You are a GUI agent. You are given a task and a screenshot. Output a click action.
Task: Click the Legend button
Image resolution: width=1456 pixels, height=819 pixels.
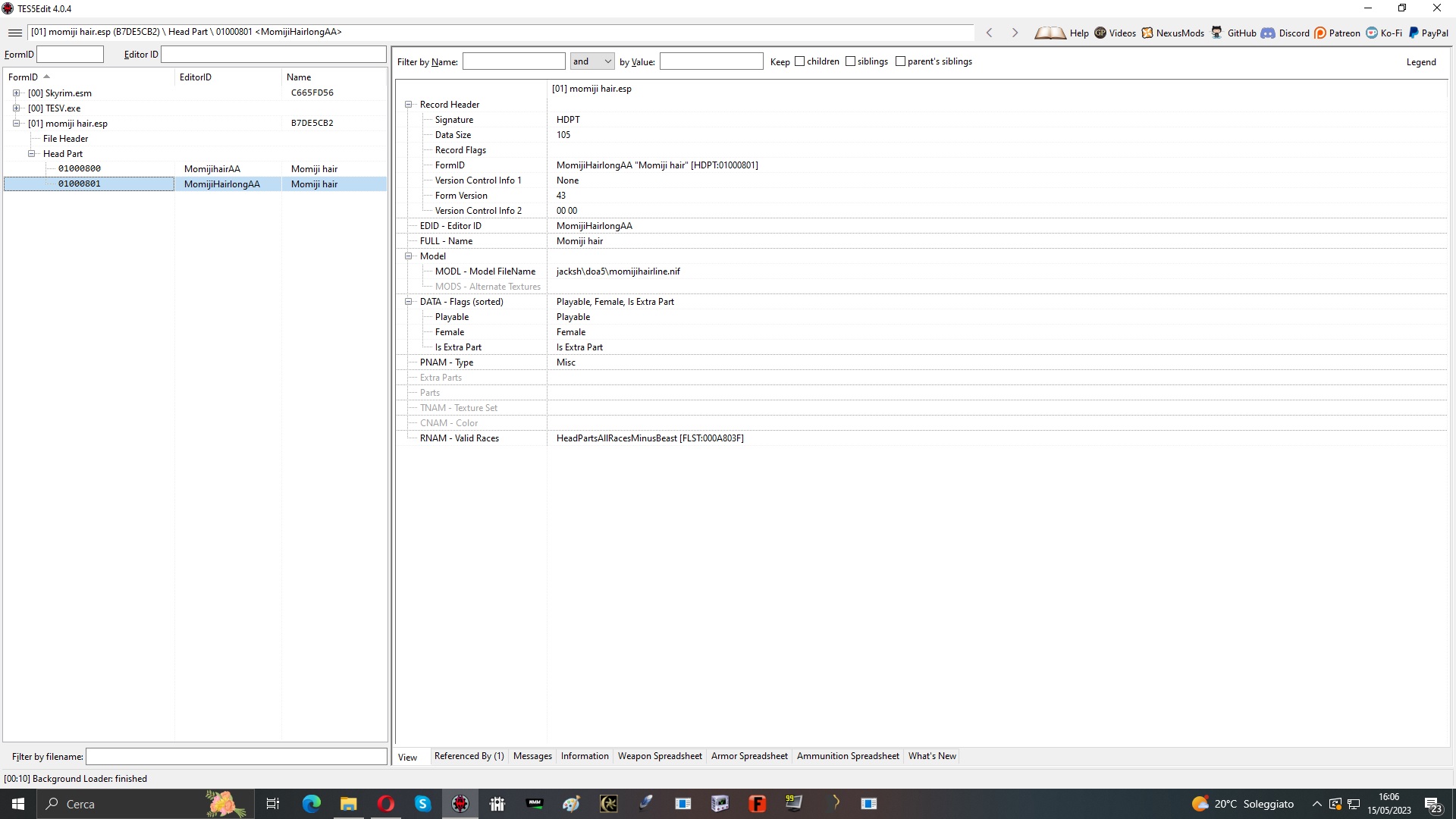[x=1421, y=62]
